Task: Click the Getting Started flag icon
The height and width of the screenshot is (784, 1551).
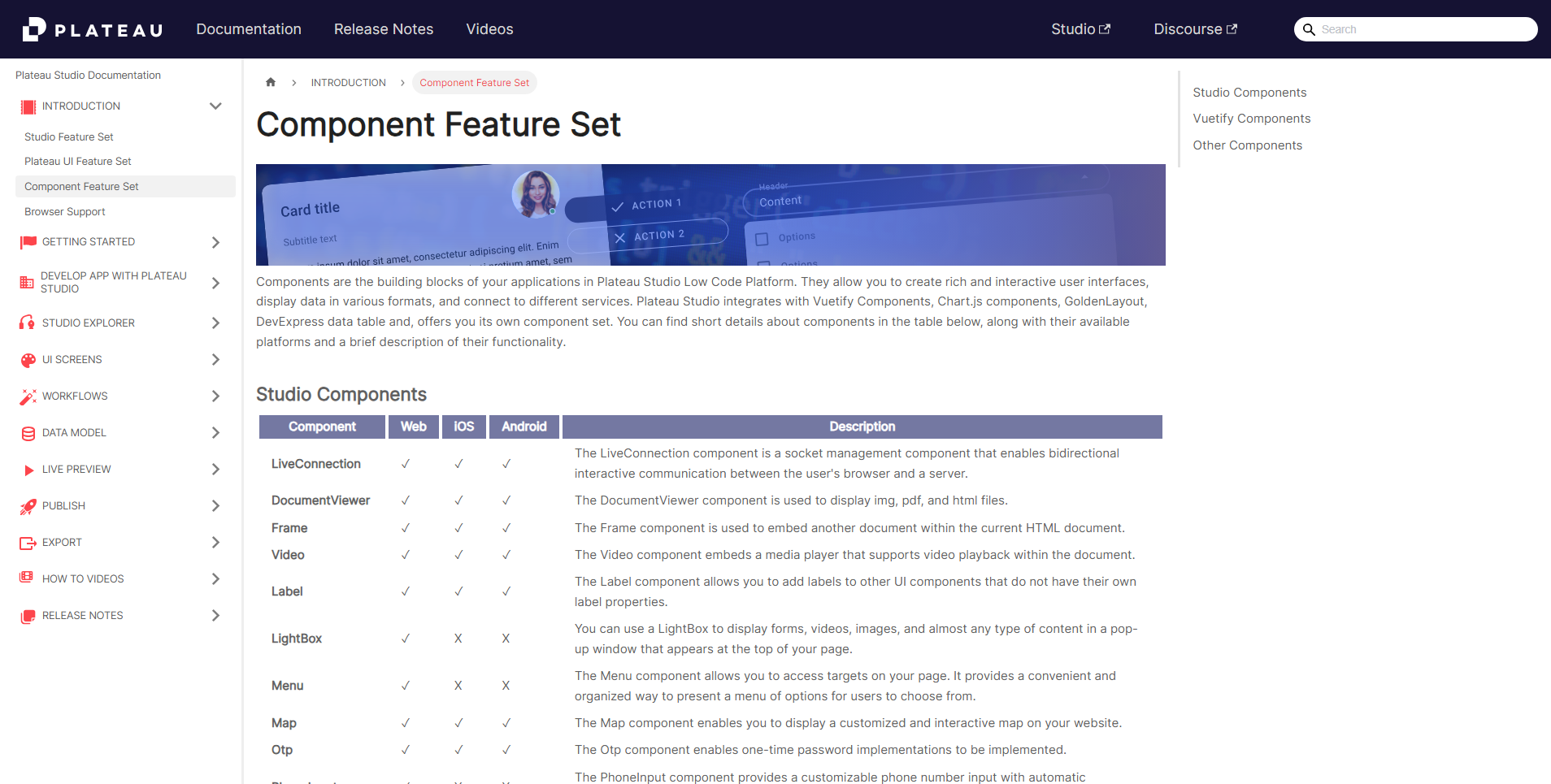Action: (x=28, y=242)
